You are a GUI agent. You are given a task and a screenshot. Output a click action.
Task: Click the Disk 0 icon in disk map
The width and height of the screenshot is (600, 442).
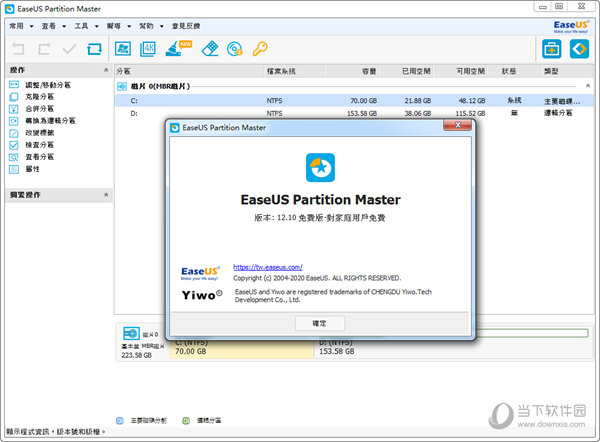coord(131,333)
